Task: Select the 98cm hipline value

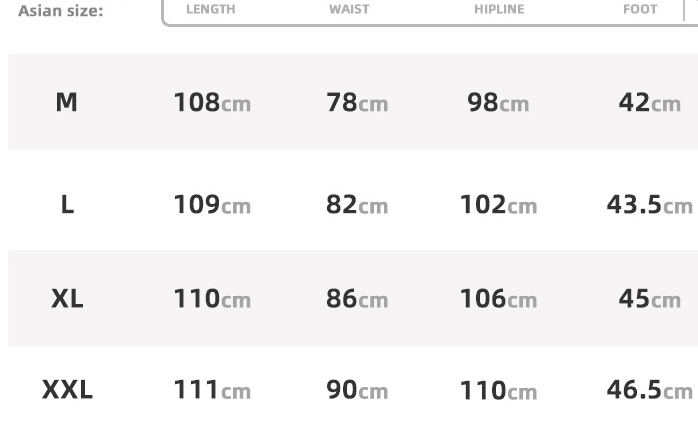Action: [x=498, y=102]
